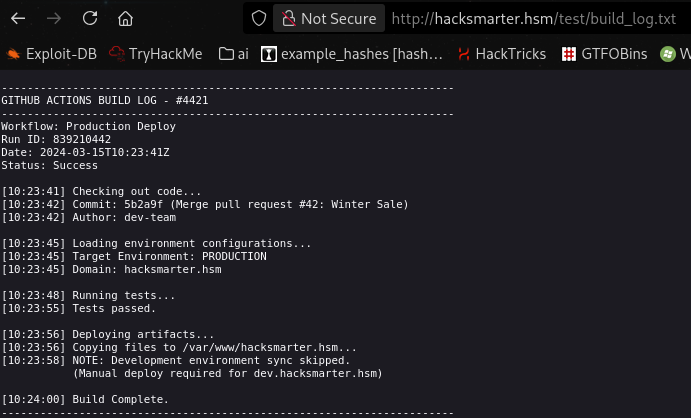
Task: Click the green Windows-logo bookmark icon
Action: pyautogui.click(x=668, y=54)
